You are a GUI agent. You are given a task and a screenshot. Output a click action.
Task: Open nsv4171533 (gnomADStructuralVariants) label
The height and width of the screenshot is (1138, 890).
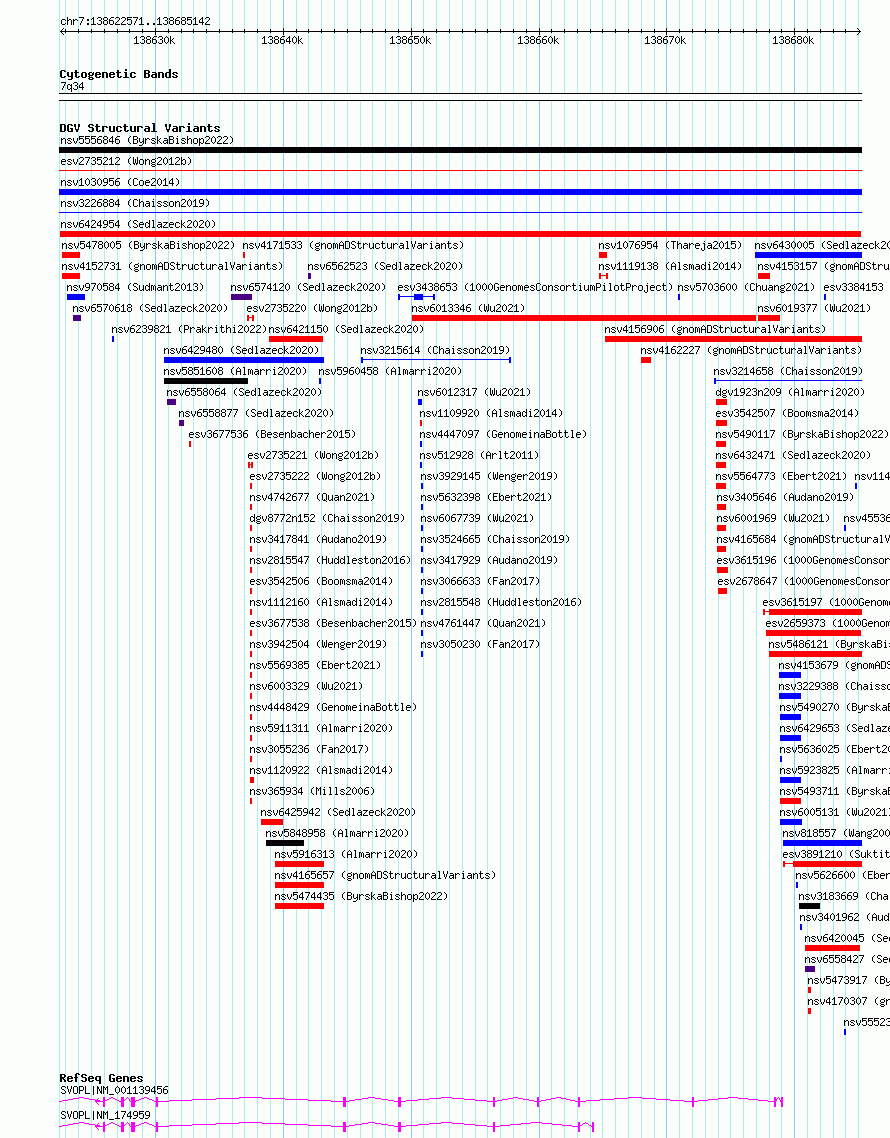point(353,245)
